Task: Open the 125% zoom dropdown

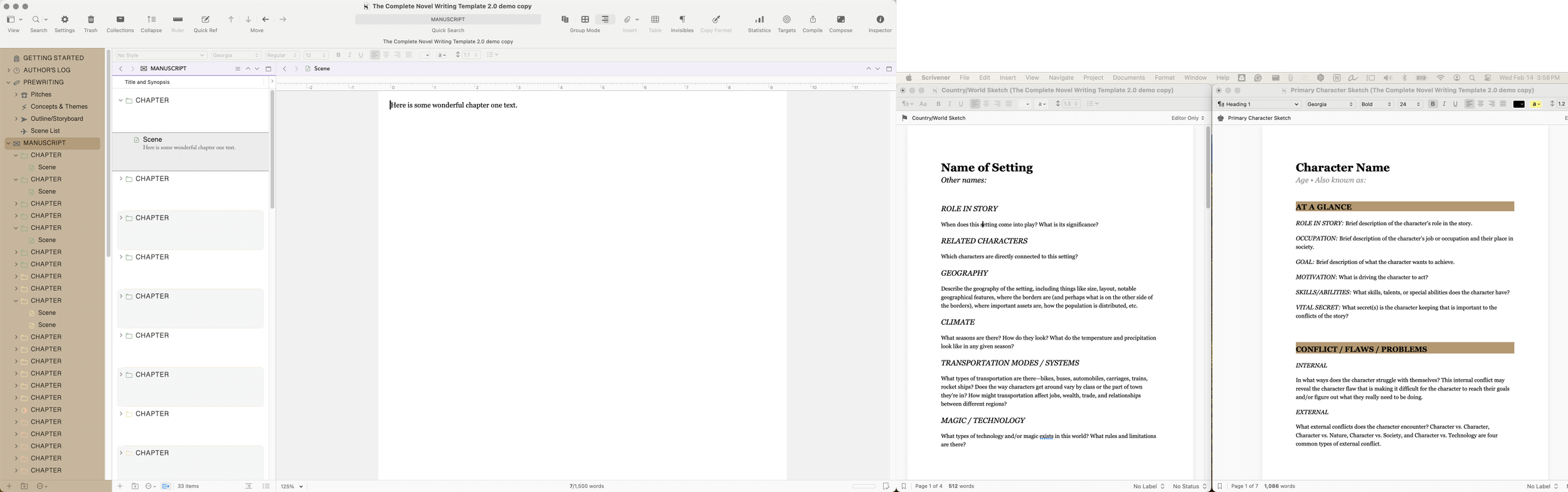Action: 292,486
